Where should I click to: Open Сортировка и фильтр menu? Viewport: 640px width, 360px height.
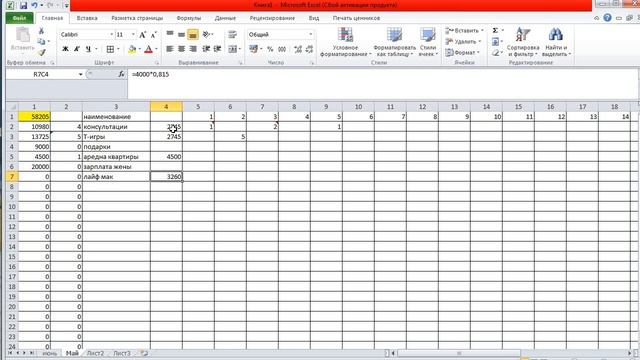(523, 42)
